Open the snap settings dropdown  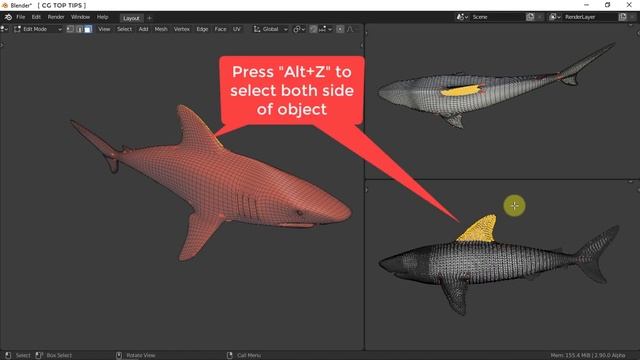[326, 29]
